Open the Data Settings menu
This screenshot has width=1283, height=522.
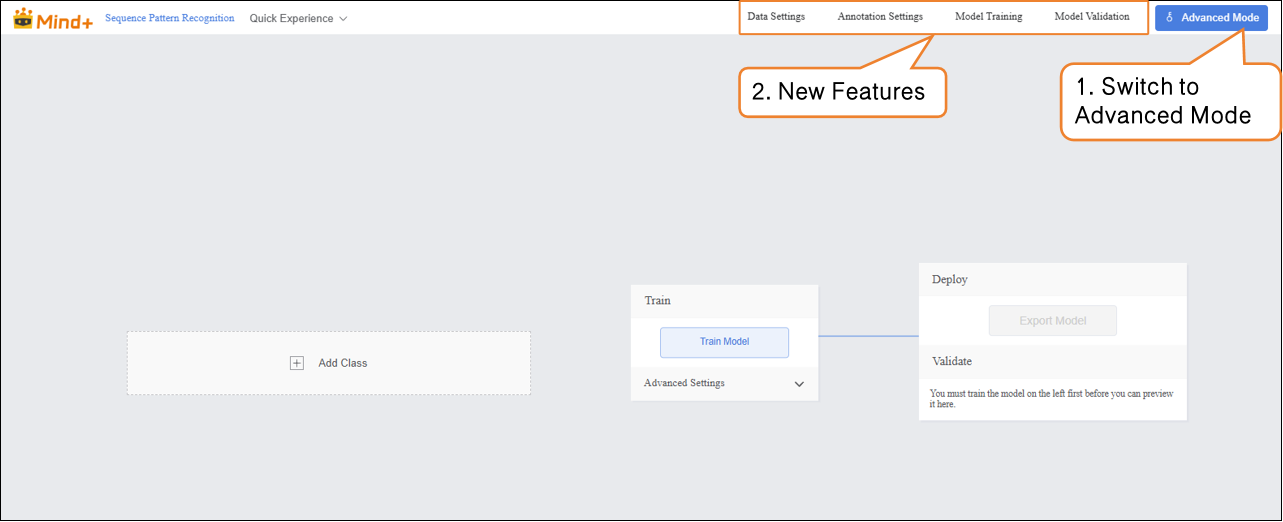776,17
